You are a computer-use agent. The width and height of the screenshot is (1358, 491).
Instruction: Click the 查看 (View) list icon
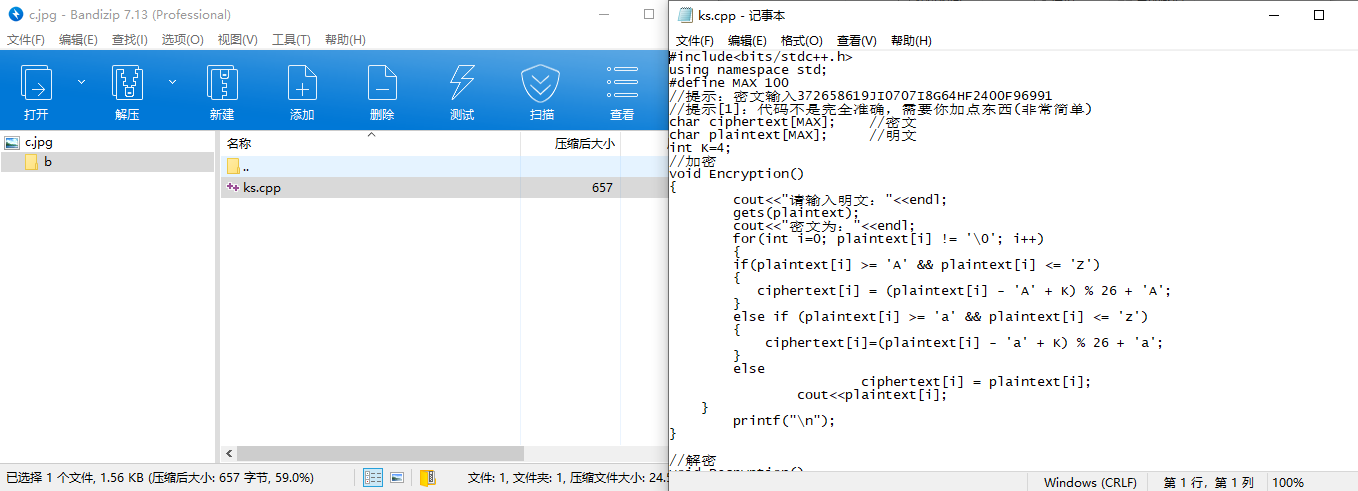[622, 83]
